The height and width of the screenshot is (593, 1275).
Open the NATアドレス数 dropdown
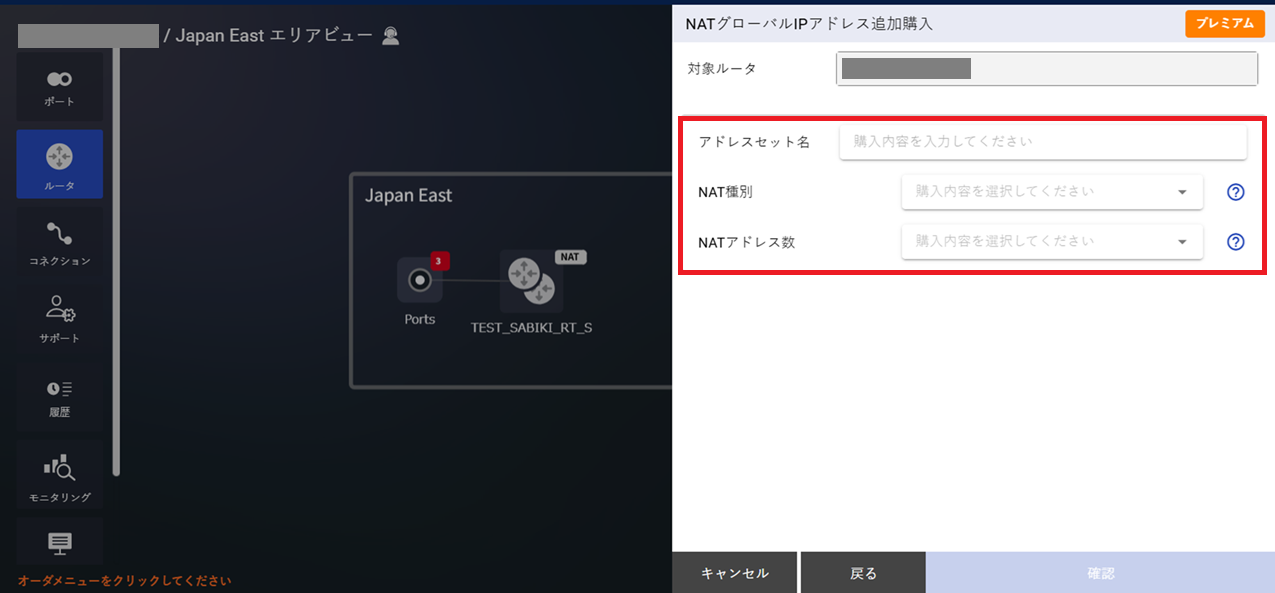[1052, 241]
